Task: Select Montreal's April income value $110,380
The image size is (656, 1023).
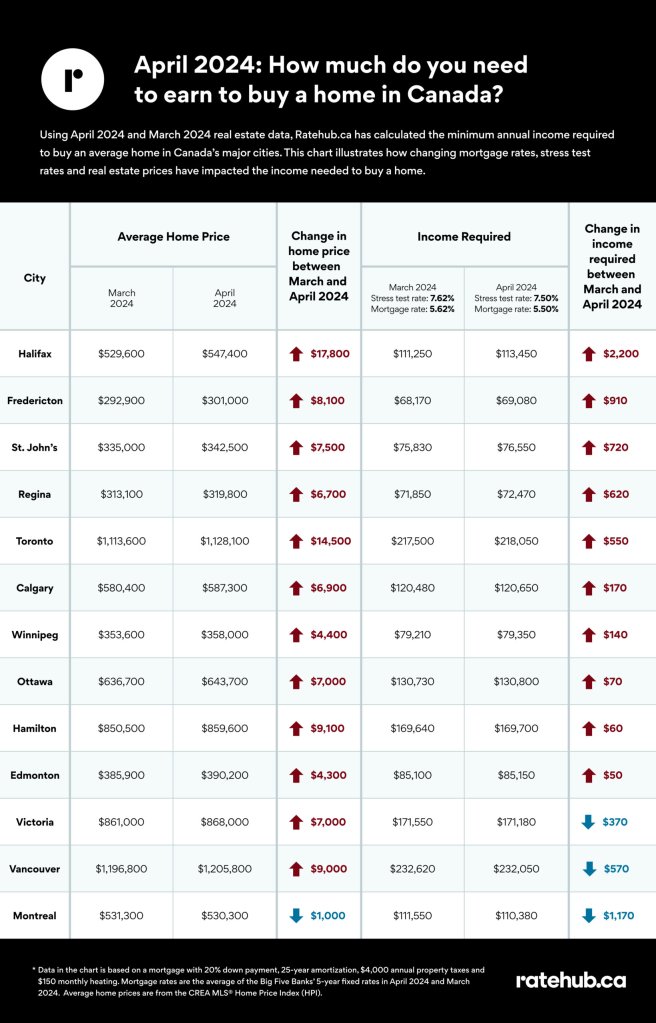Action: click(x=517, y=915)
